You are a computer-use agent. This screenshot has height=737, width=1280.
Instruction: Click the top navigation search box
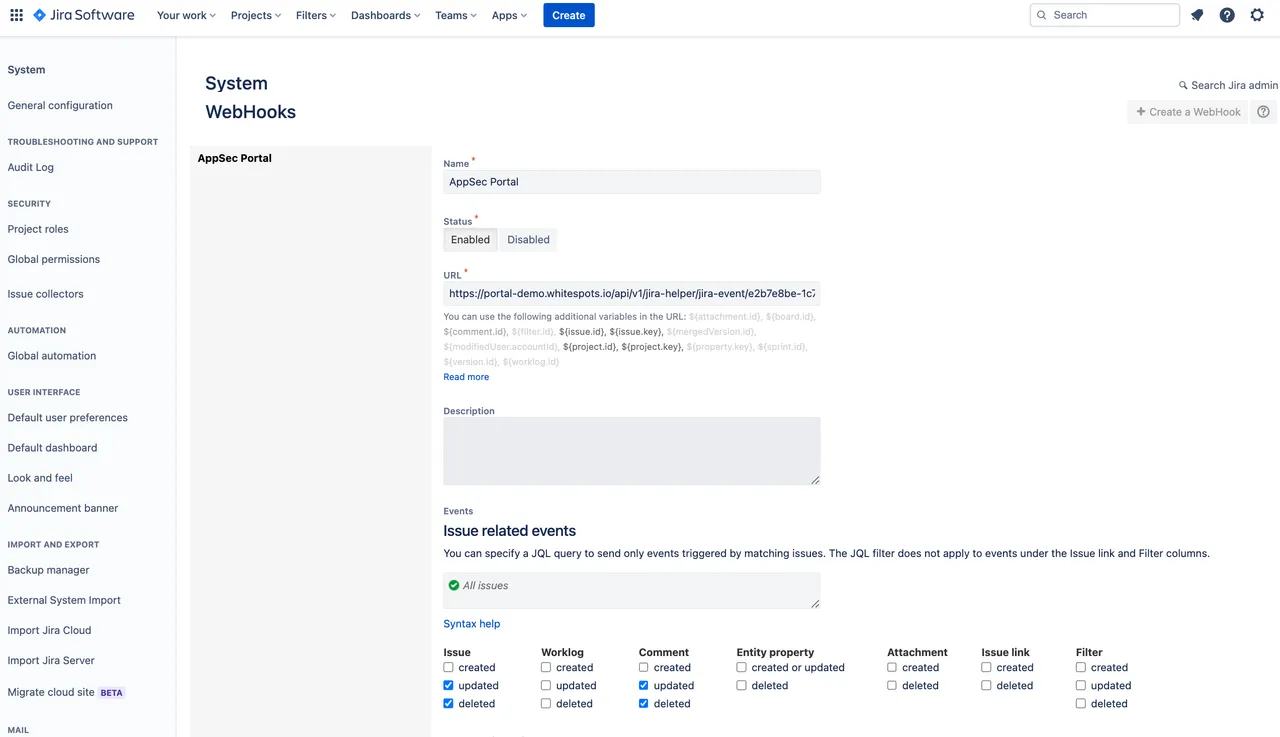pyautogui.click(x=1105, y=15)
